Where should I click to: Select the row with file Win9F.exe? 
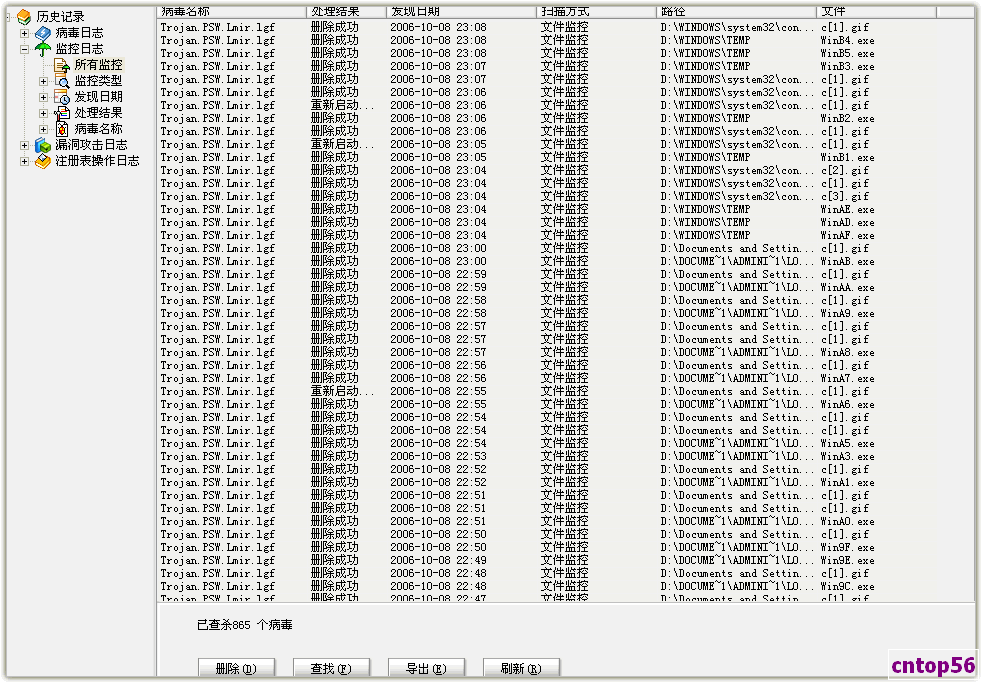(566, 547)
